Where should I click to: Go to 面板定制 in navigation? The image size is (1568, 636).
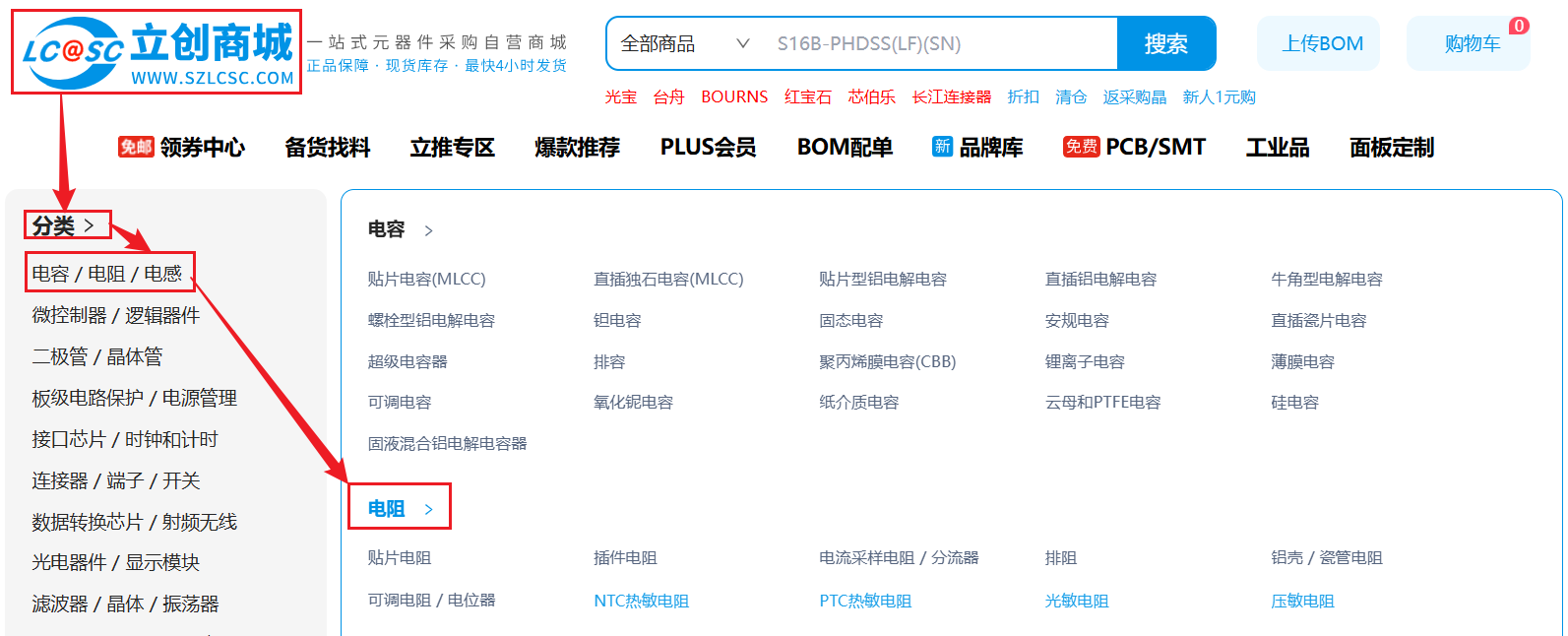pos(1392,148)
